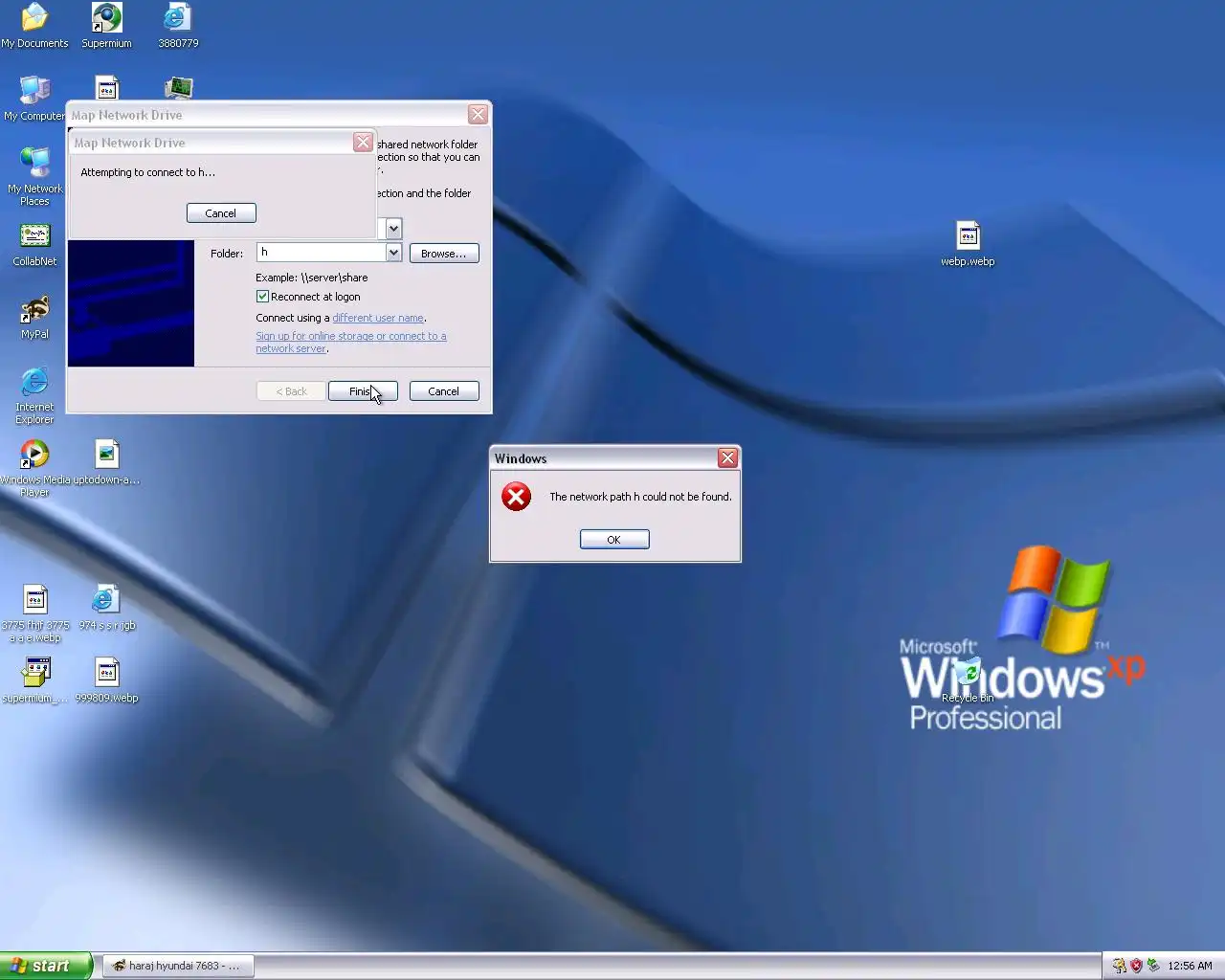Toggle the Reconnect at logon checkbox

coord(262,297)
